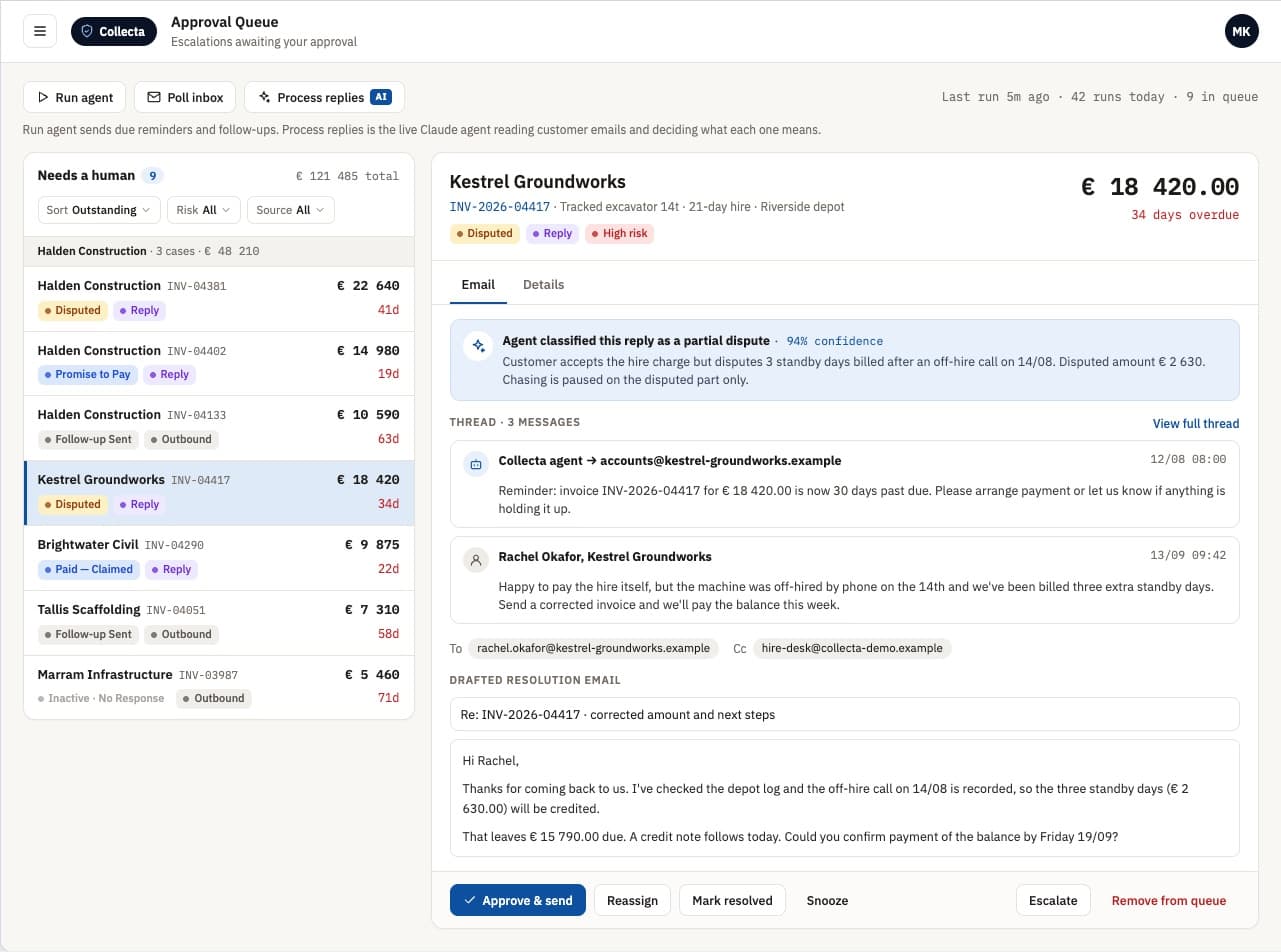Click the 94% confidence label
The height and width of the screenshot is (952, 1281).
(x=834, y=341)
